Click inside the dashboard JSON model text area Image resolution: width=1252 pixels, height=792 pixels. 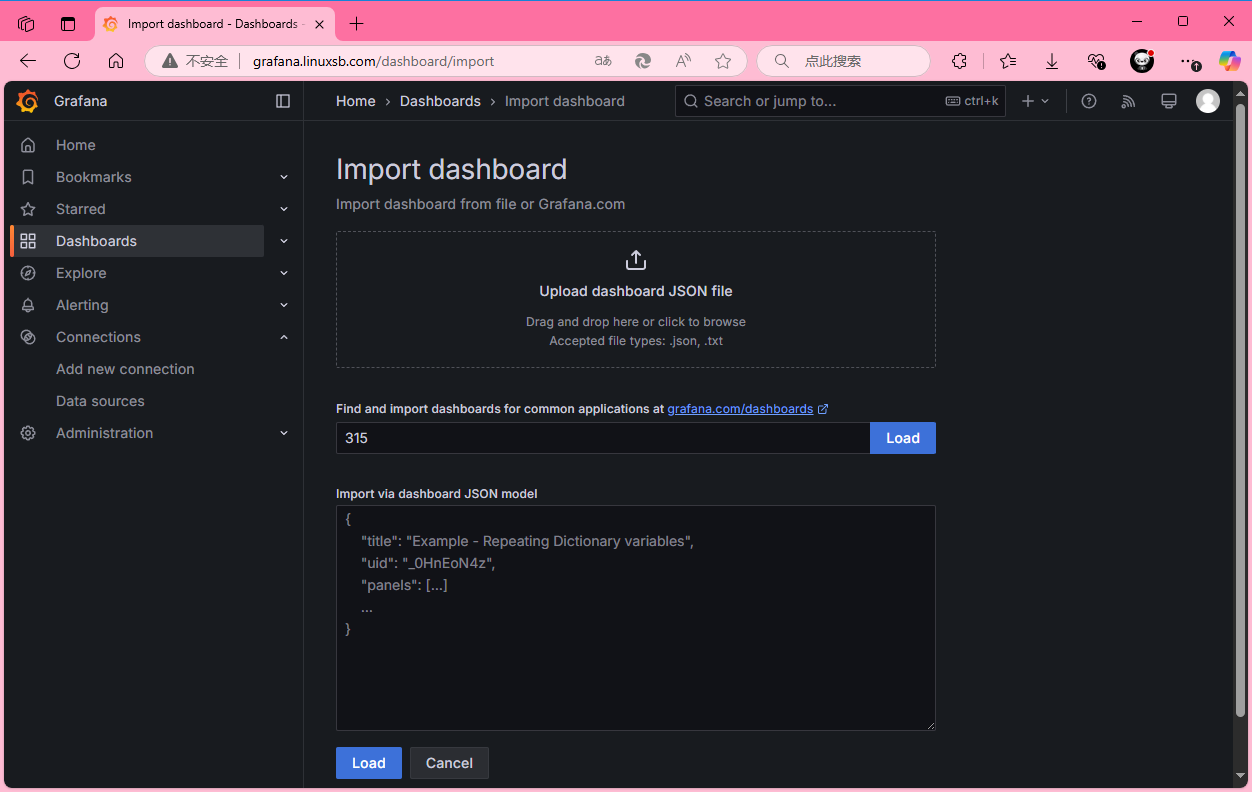[x=636, y=618]
